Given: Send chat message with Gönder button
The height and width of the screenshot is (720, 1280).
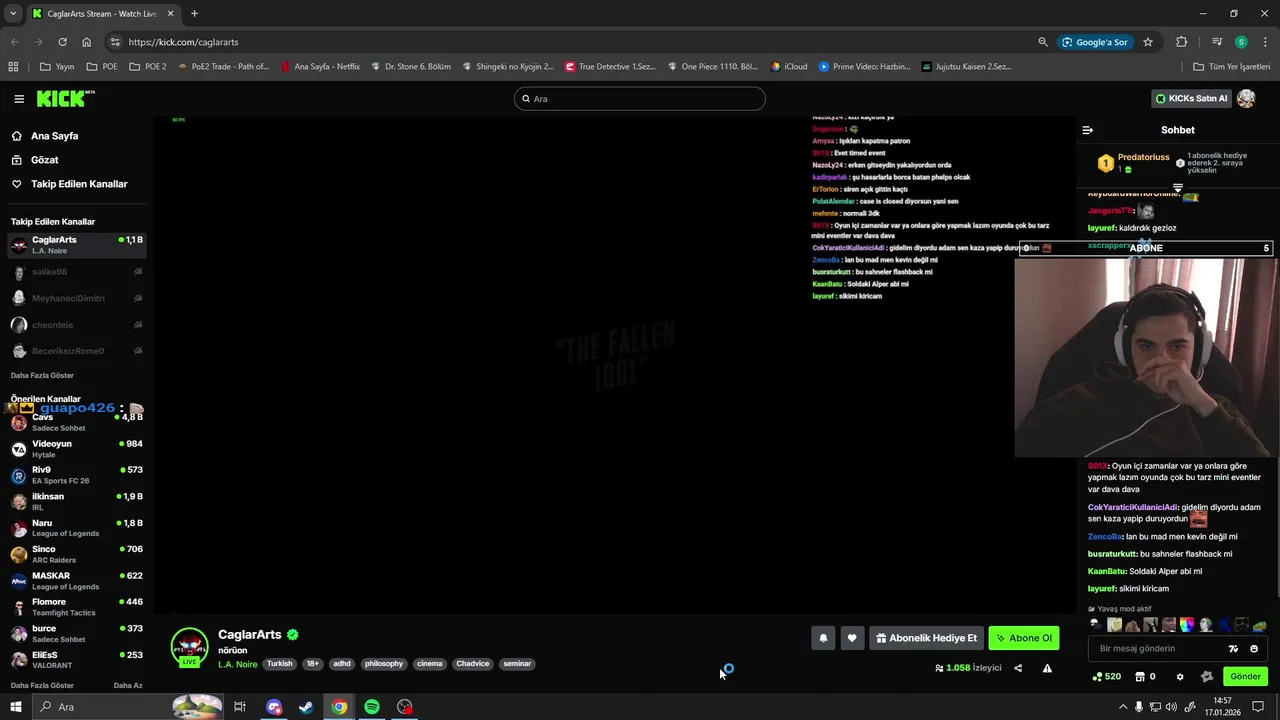Looking at the screenshot, I should (x=1245, y=676).
